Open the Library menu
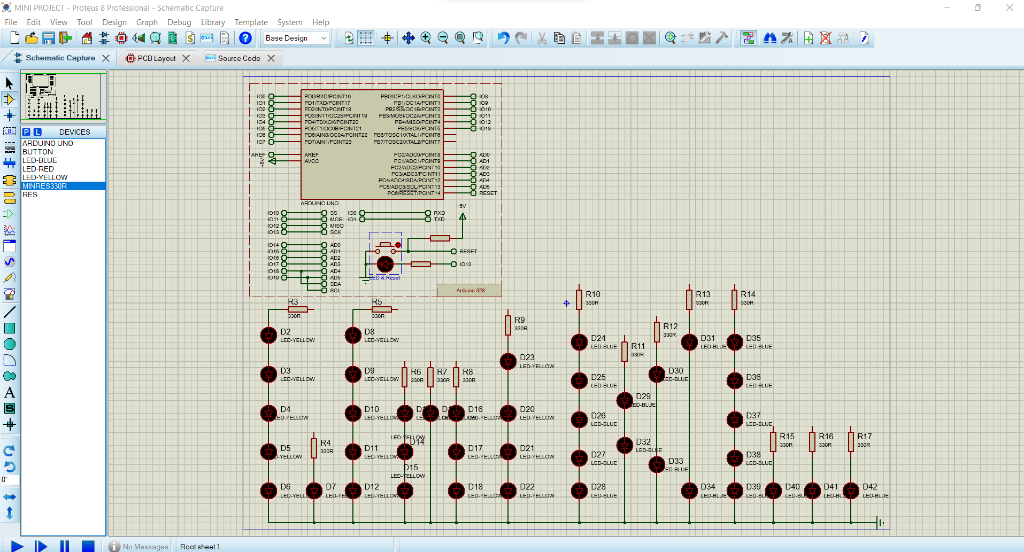The image size is (1024, 552). pyautogui.click(x=213, y=22)
